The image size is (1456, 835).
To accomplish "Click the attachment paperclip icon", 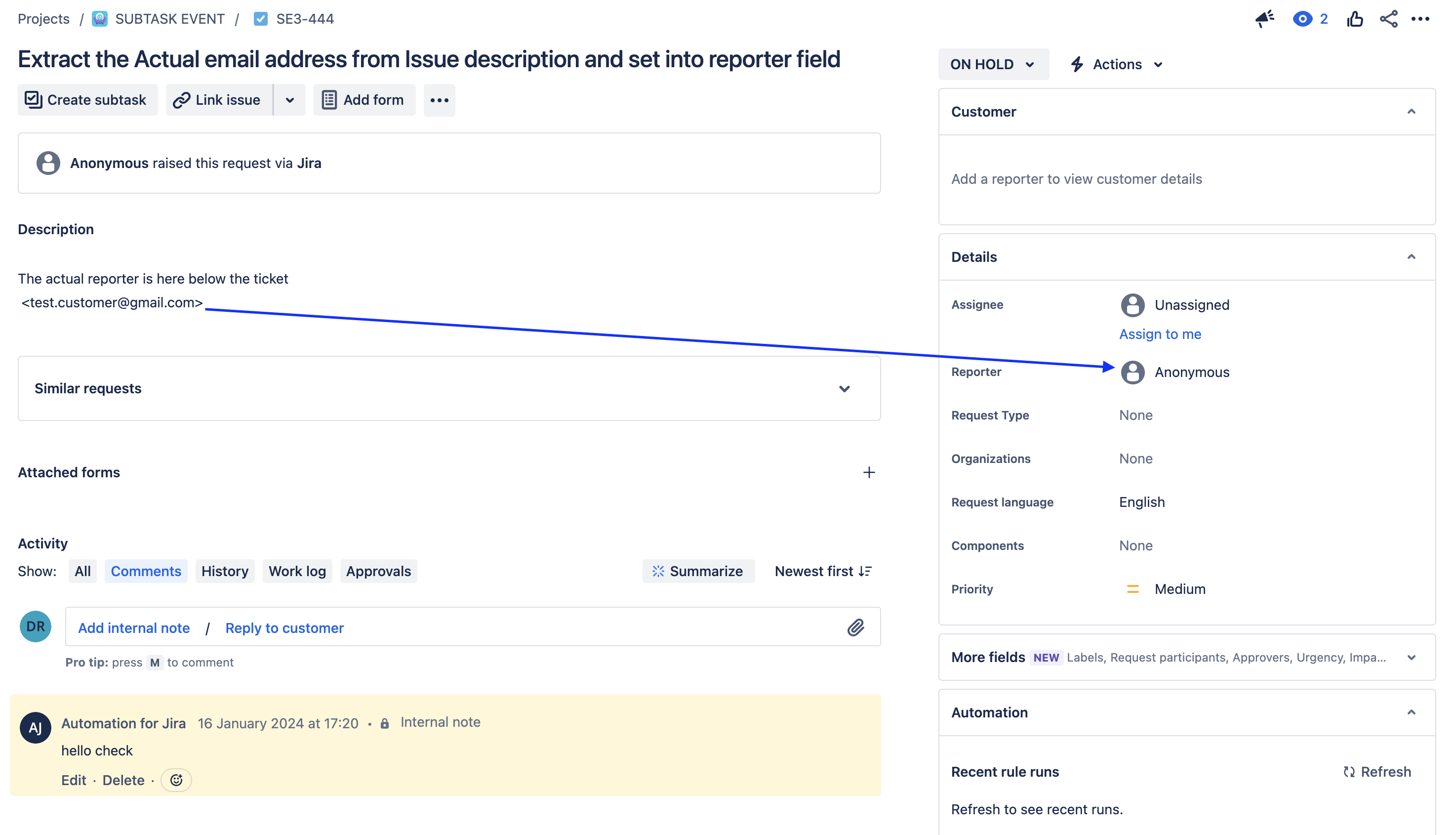I will click(855, 627).
